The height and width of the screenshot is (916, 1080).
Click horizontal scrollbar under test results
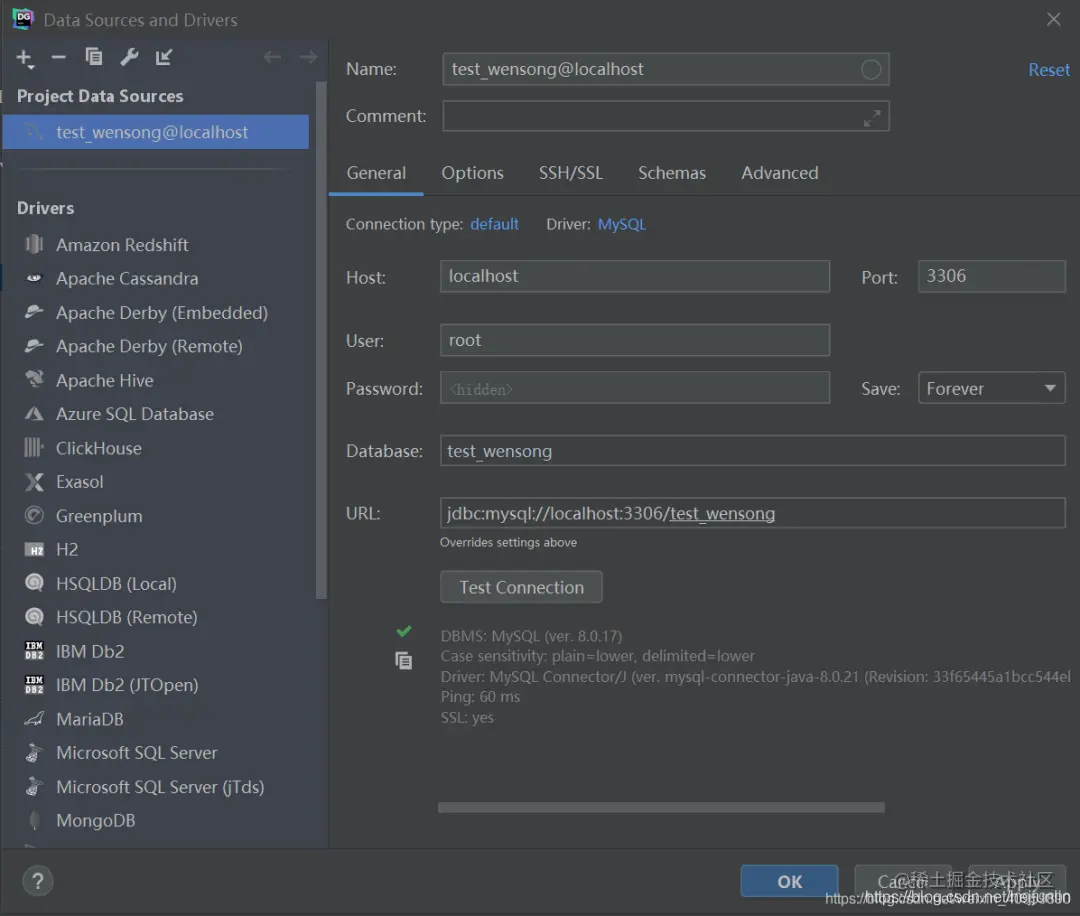coord(661,807)
